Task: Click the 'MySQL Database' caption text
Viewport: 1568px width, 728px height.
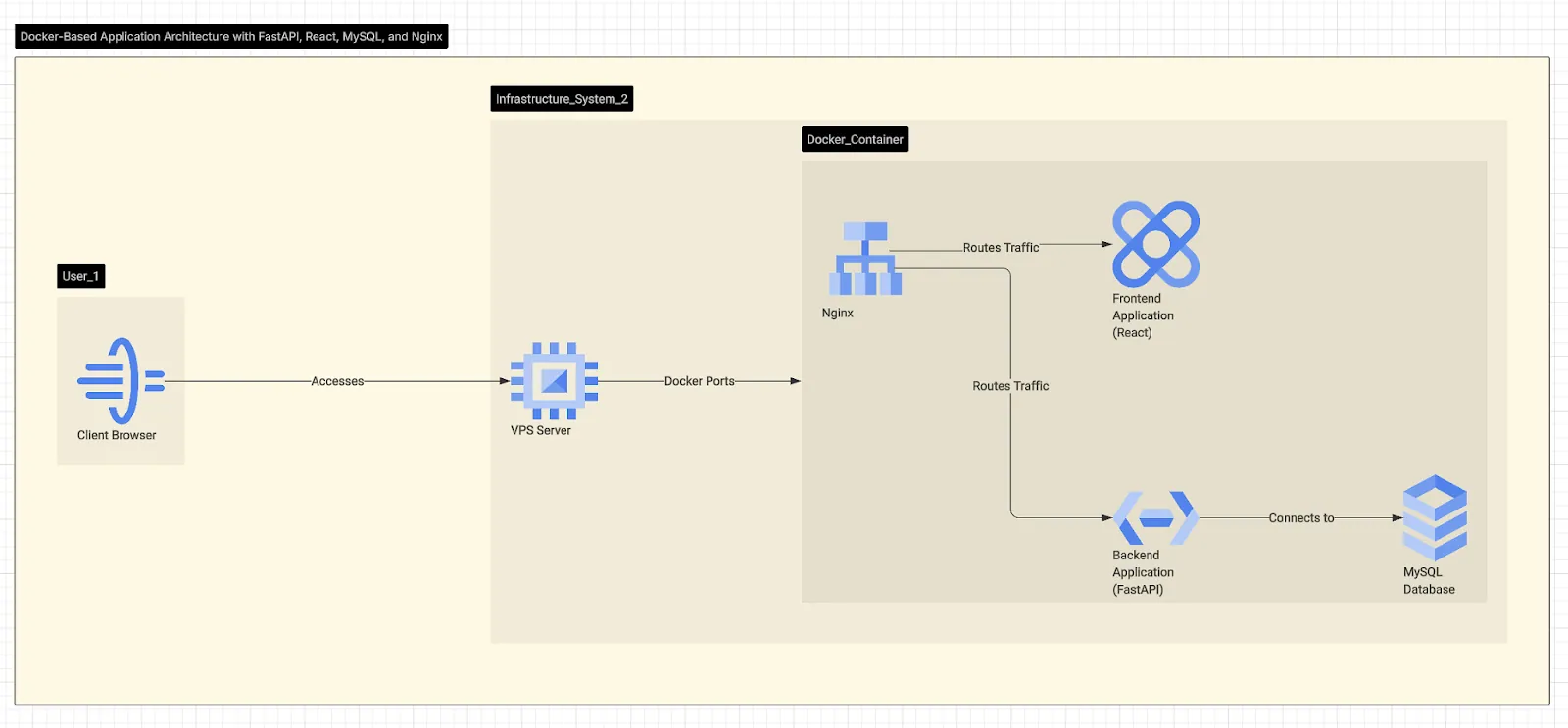Action: point(1429,581)
